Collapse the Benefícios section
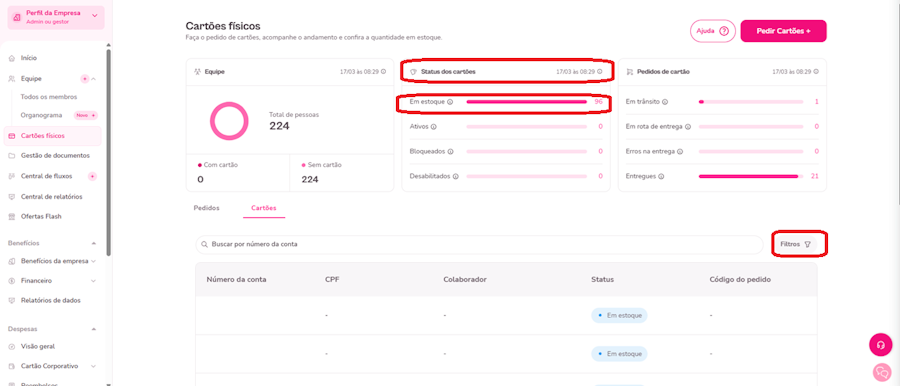 coord(94,243)
